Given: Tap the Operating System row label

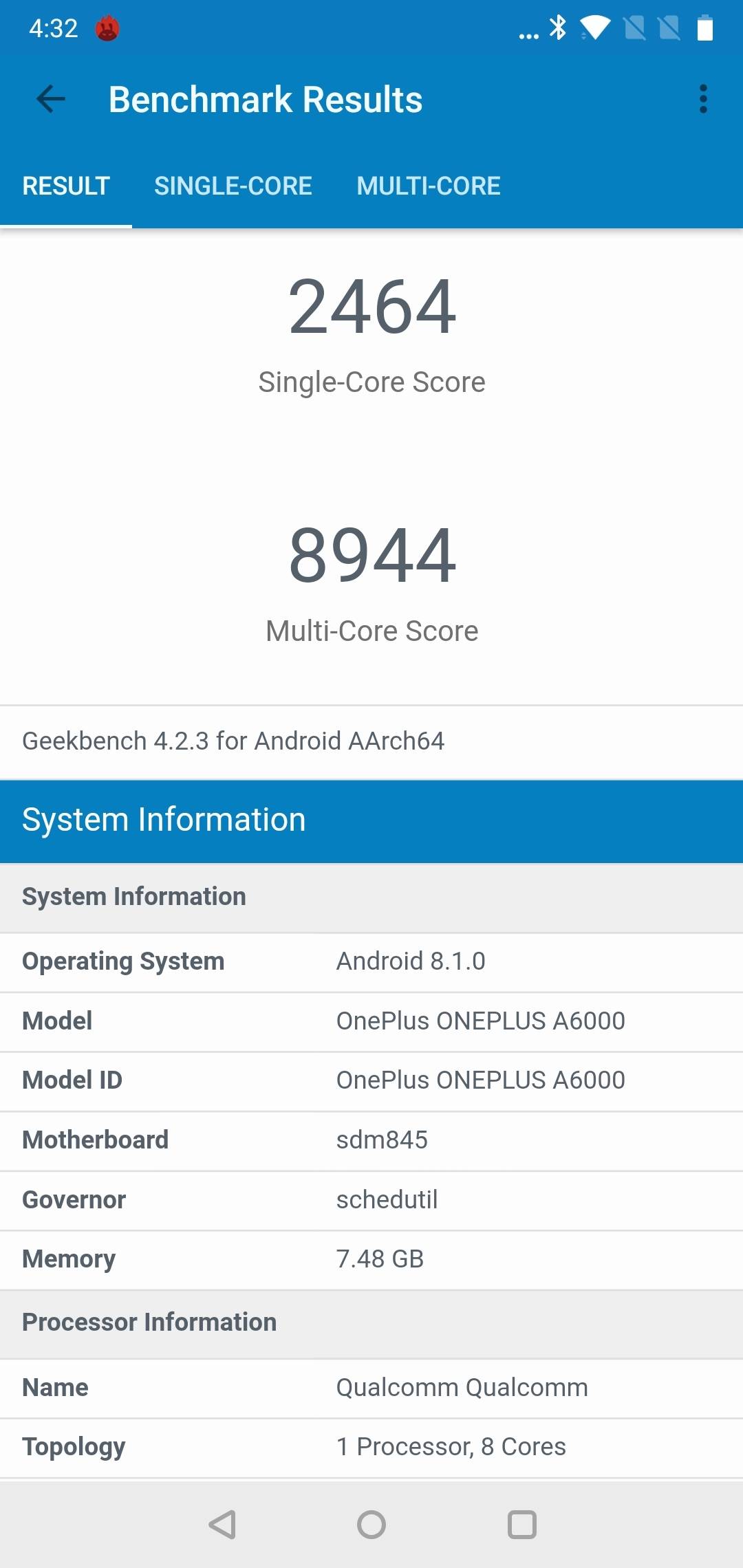Looking at the screenshot, I should [123, 962].
